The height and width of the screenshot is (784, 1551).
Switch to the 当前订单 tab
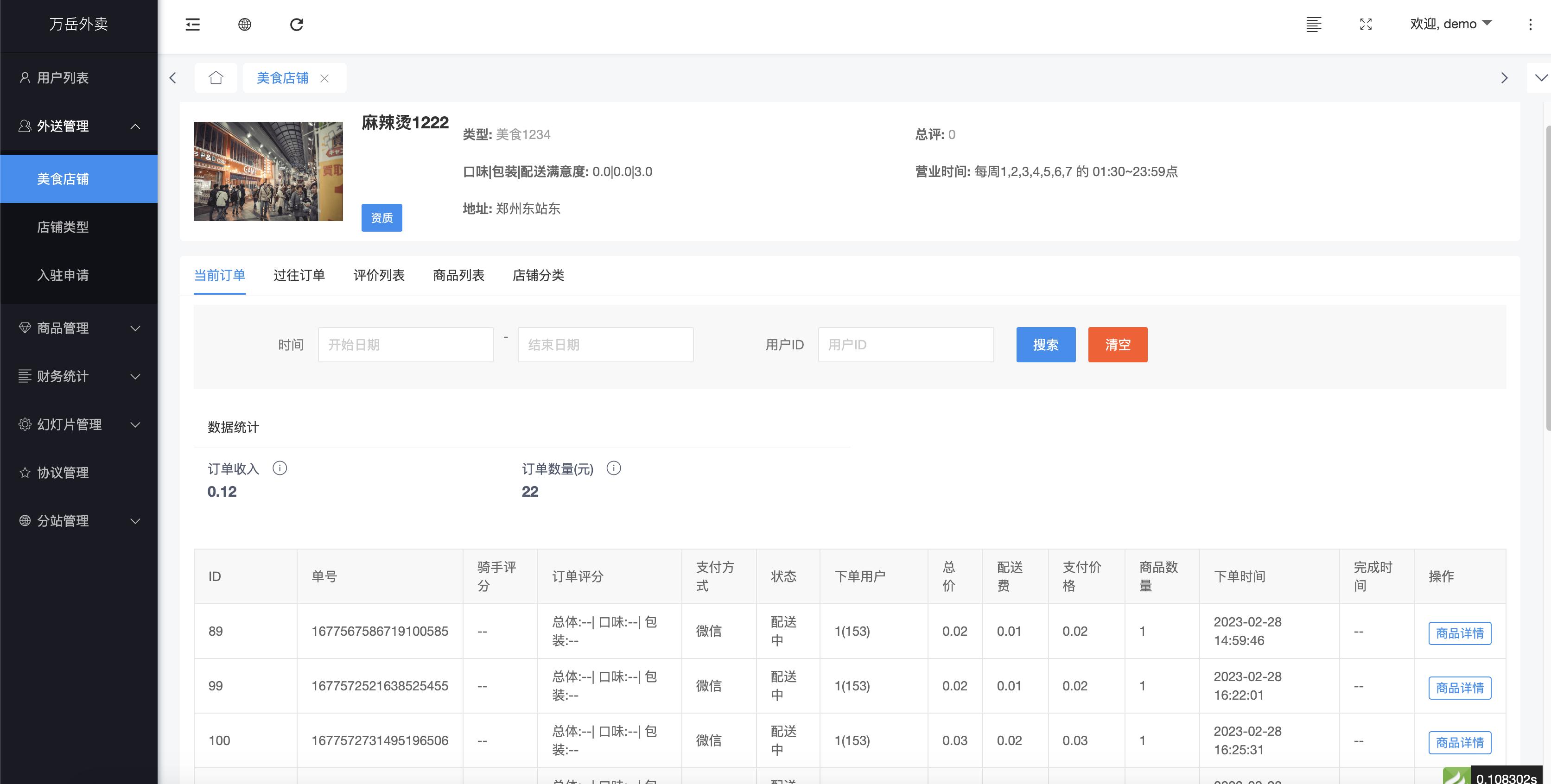click(x=219, y=275)
